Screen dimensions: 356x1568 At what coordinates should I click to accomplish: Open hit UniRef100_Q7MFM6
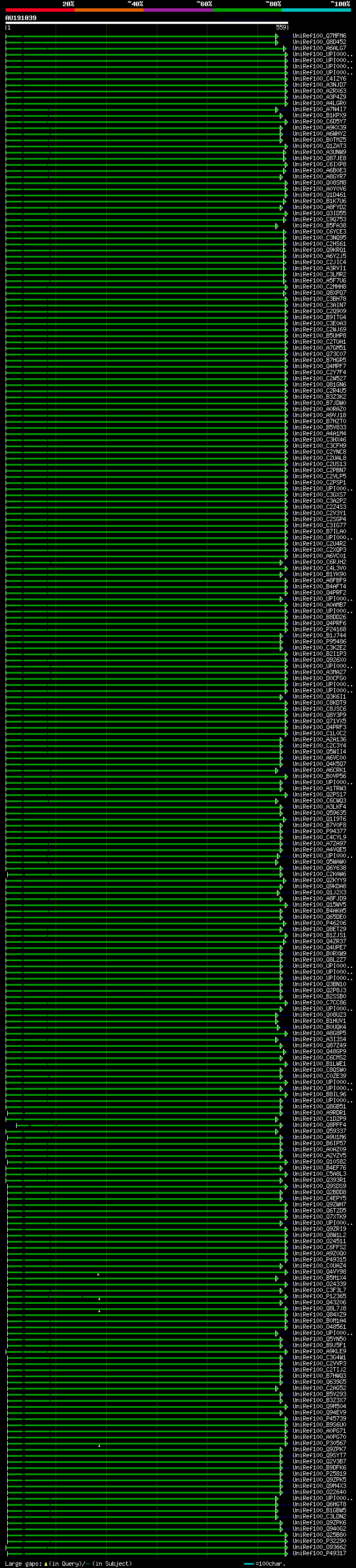tap(319, 36)
